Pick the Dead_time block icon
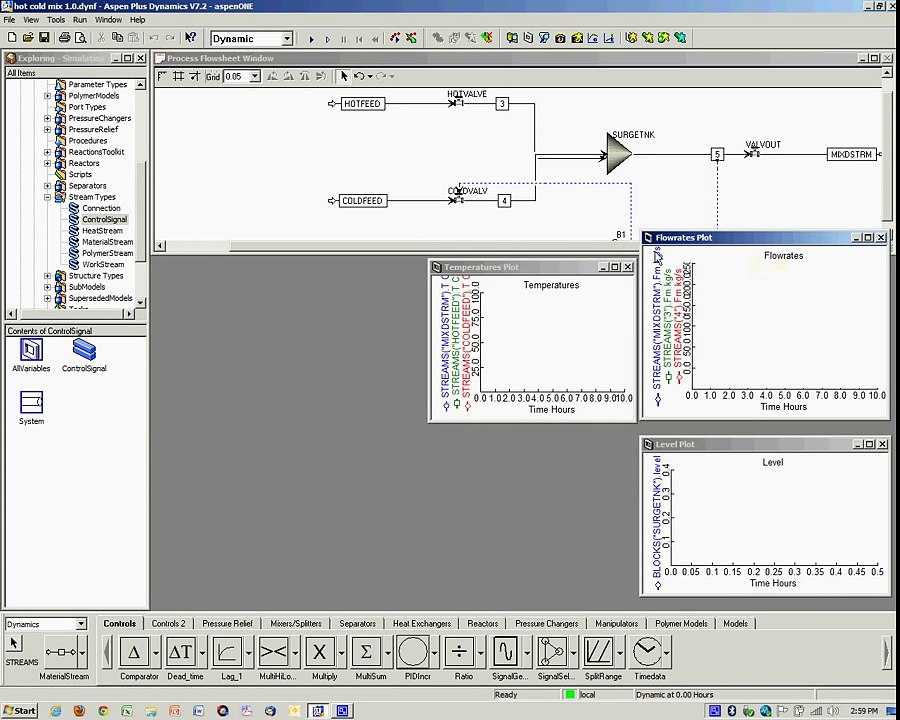This screenshot has height=720, width=900. [x=181, y=652]
